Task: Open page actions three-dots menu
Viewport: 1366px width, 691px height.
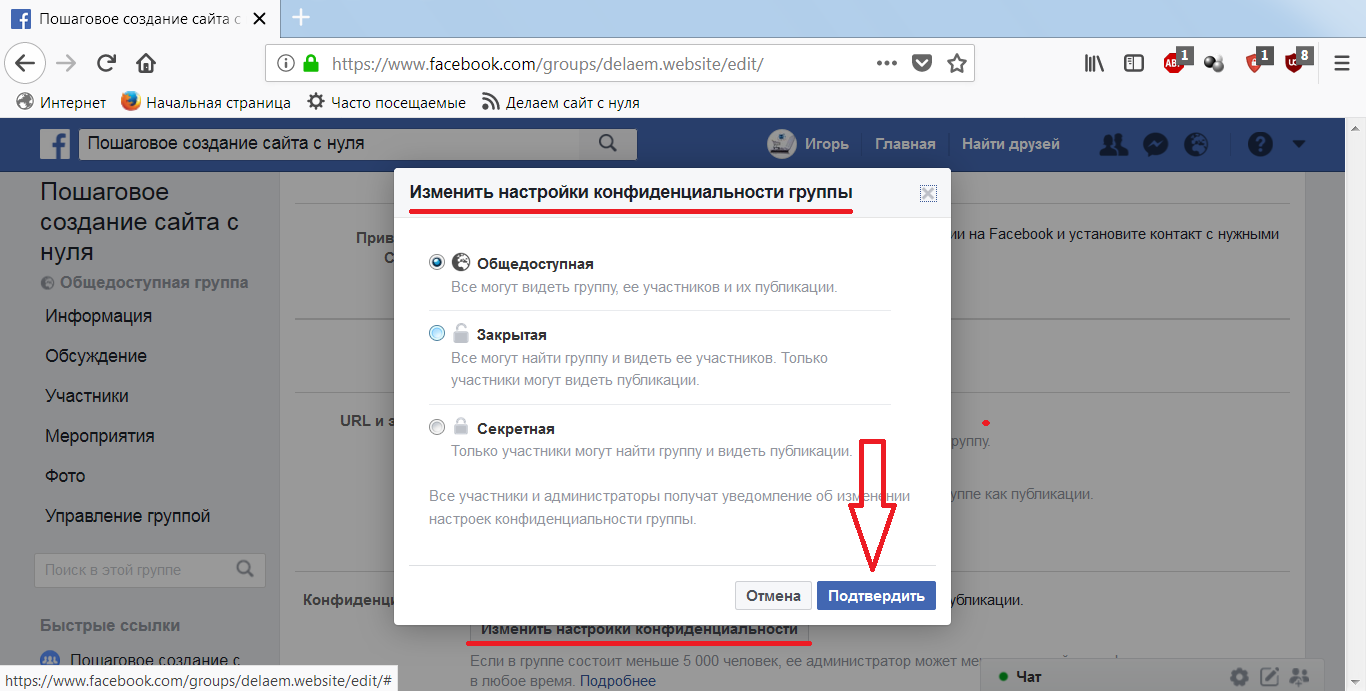Action: pos(886,63)
